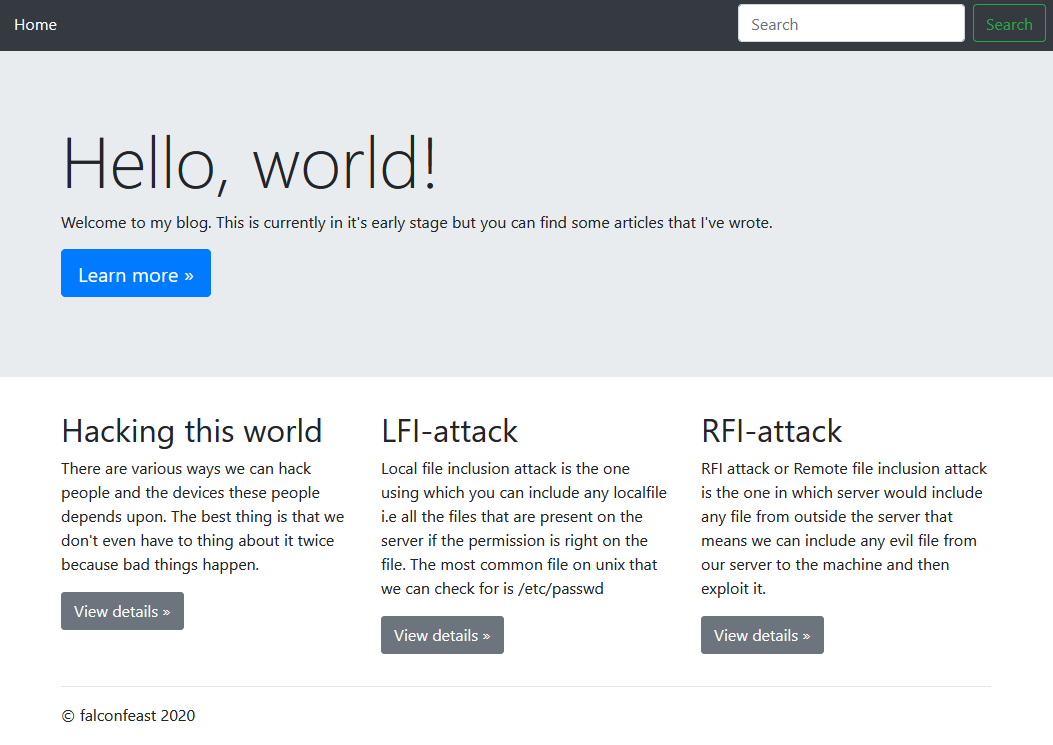This screenshot has width=1053, height=745.
Task: Click the Learn more » button
Action: click(136, 273)
